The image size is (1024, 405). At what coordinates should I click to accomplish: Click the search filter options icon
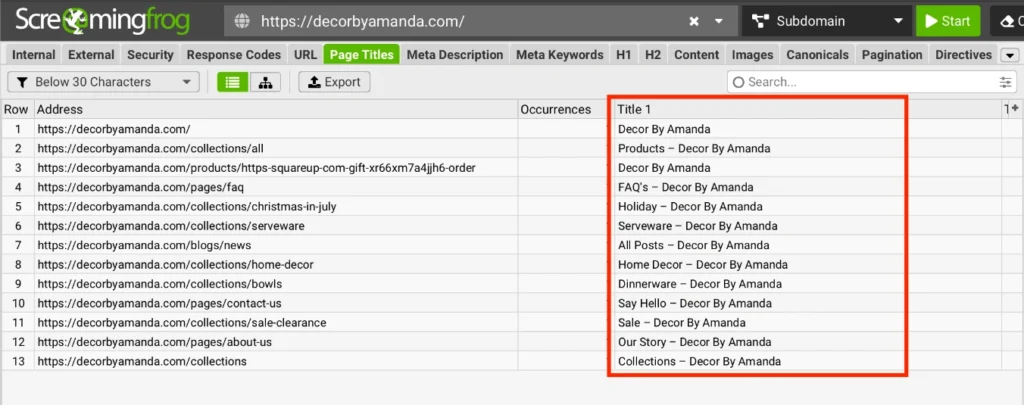coord(1005,82)
